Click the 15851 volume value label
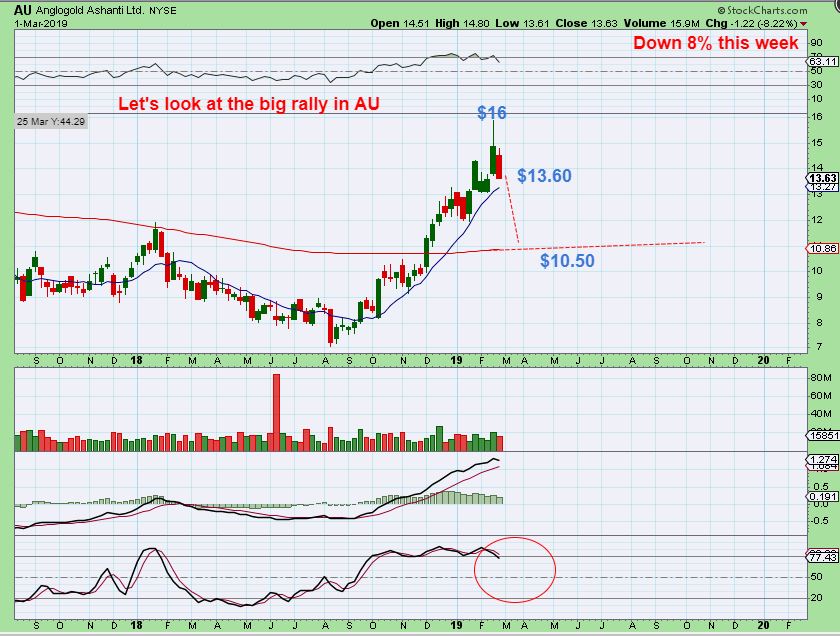 point(823,436)
